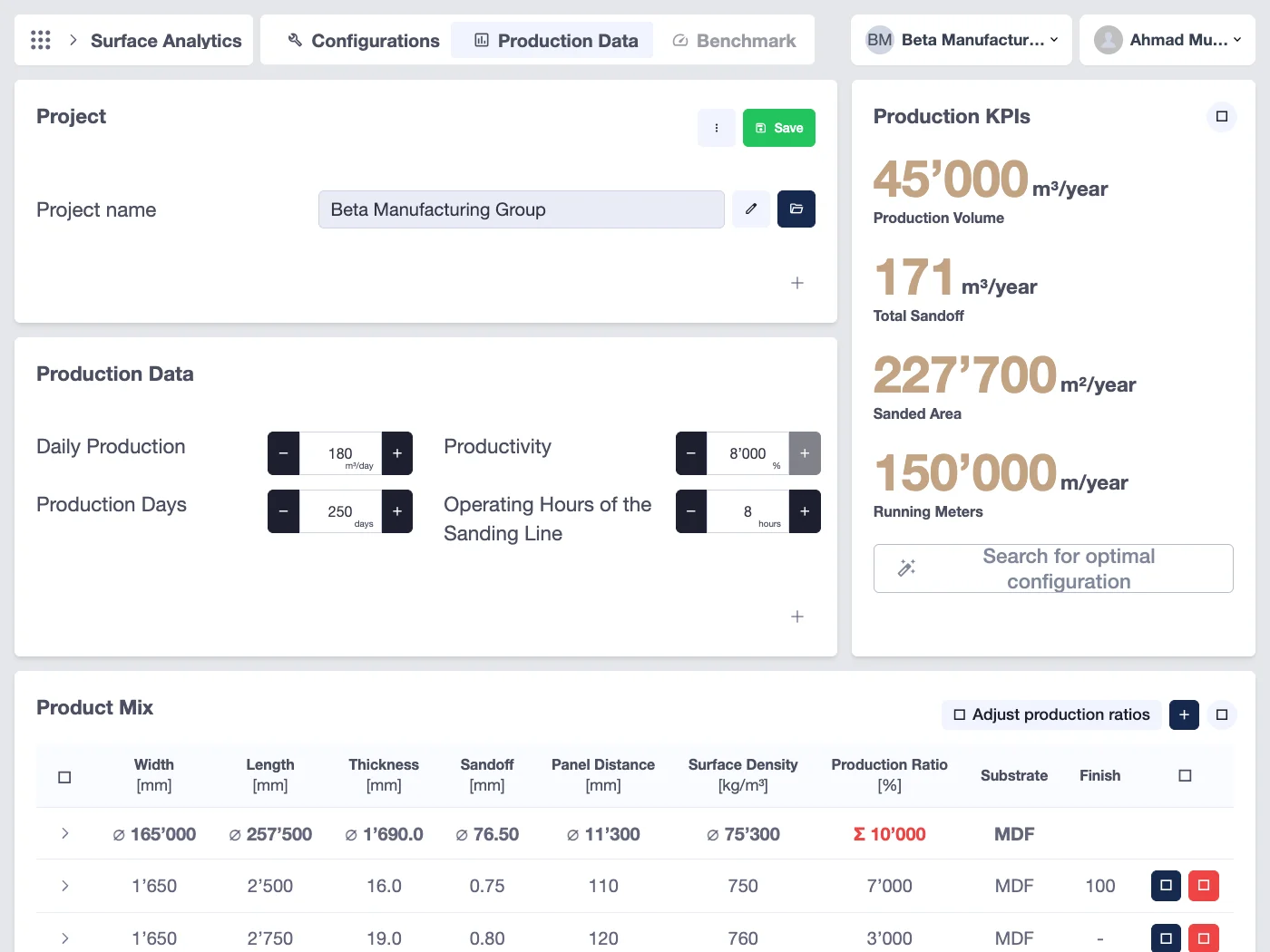
Task: Decrease Operating Hours with minus button
Action: point(691,511)
